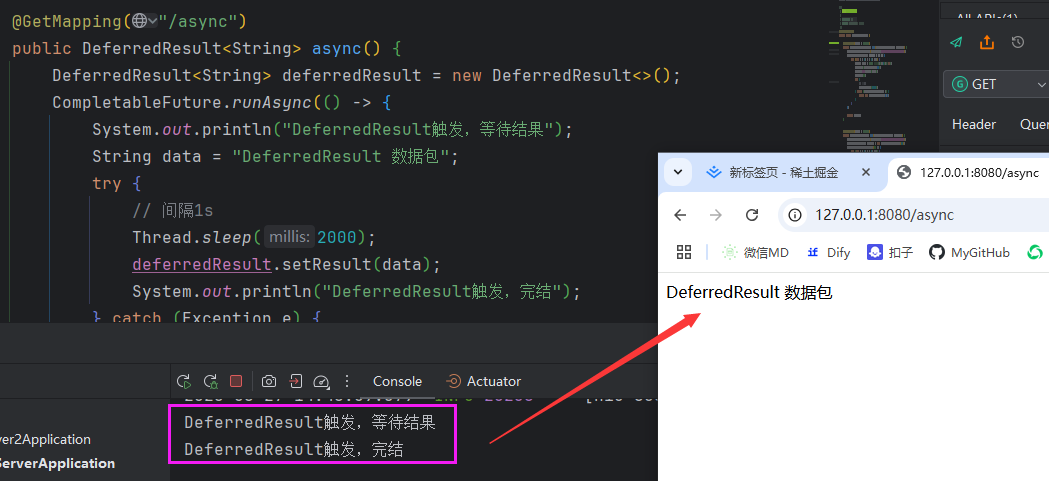Select the ServerApplication run configuration
This screenshot has width=1049, height=481.
click(56, 463)
